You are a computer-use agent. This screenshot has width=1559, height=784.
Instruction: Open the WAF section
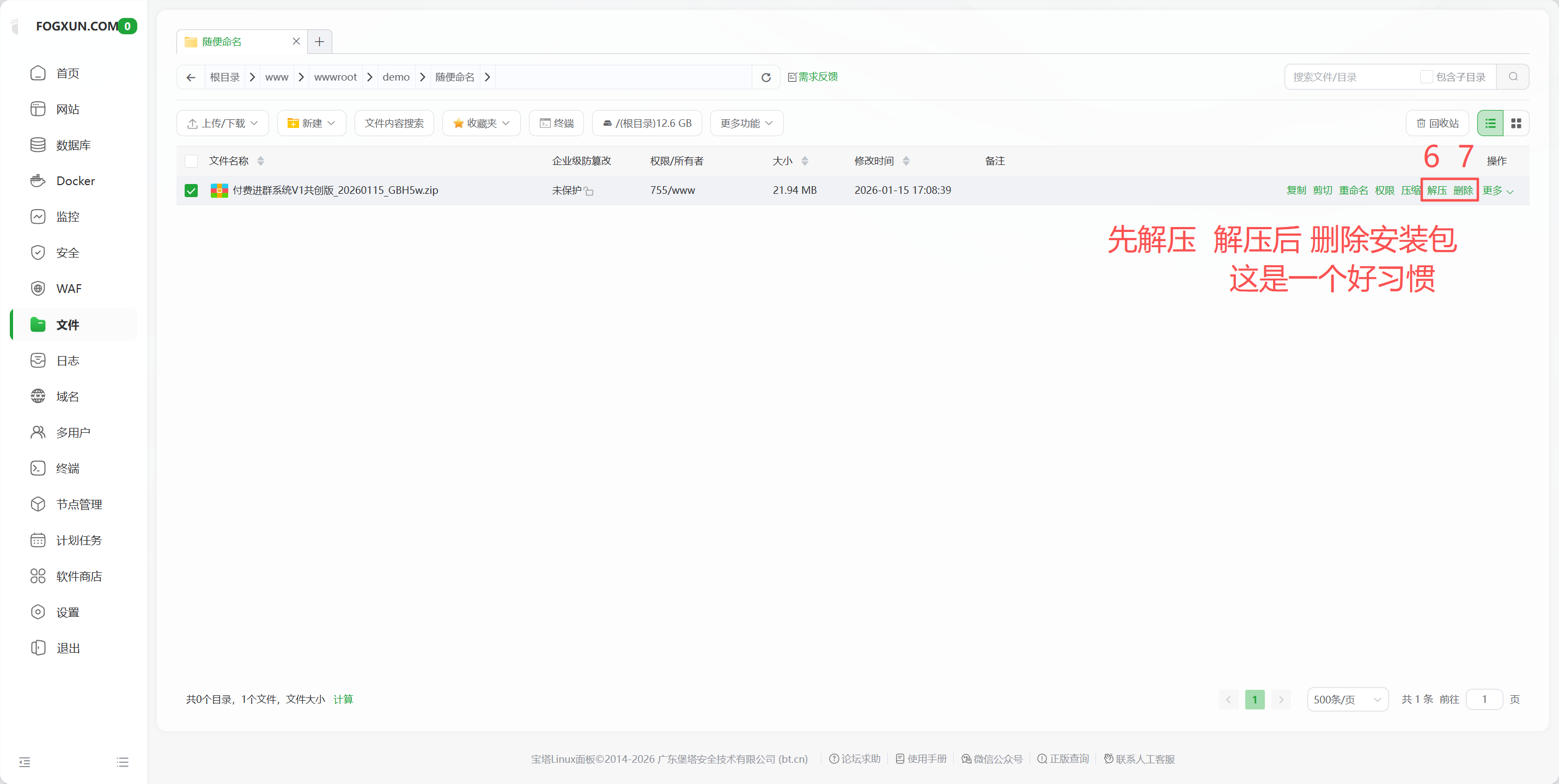coord(69,288)
